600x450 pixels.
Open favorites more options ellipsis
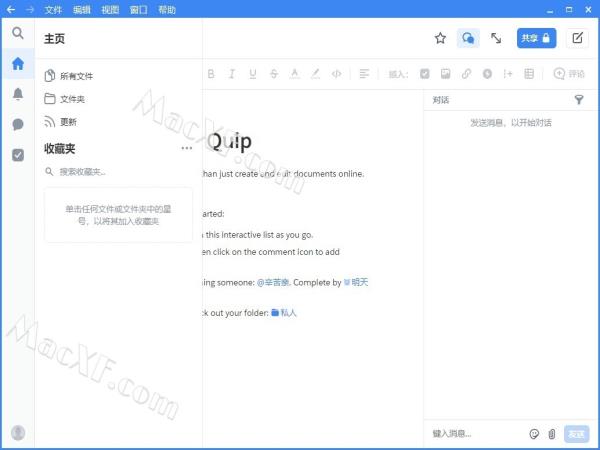(187, 148)
